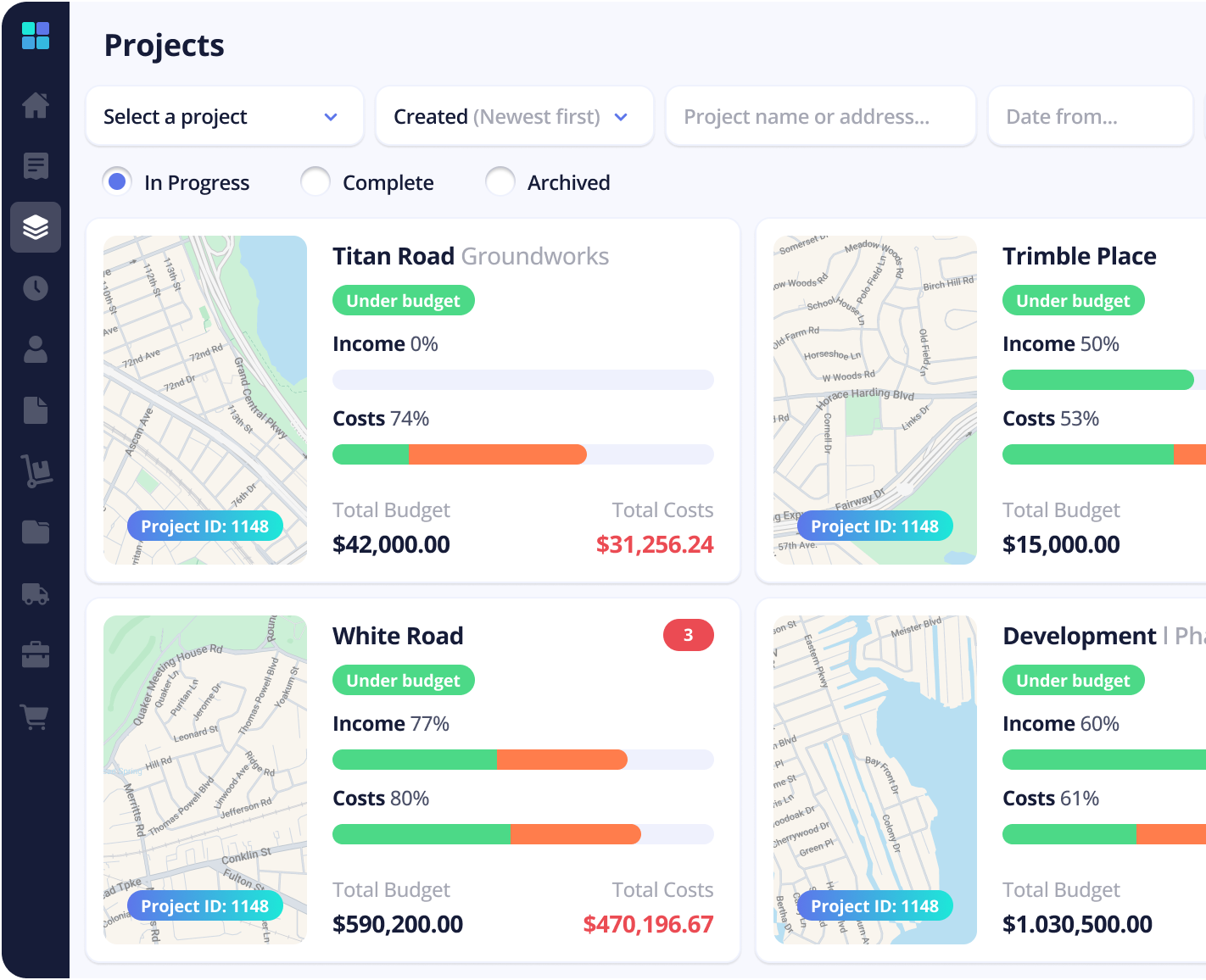Choose the Archived radio button
Viewport: 1206px width, 980px height.
tap(500, 182)
